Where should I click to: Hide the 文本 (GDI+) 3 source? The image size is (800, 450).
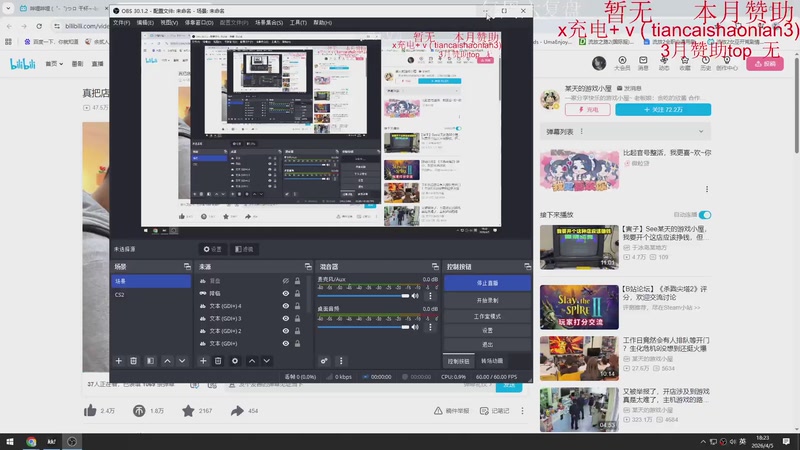286,318
